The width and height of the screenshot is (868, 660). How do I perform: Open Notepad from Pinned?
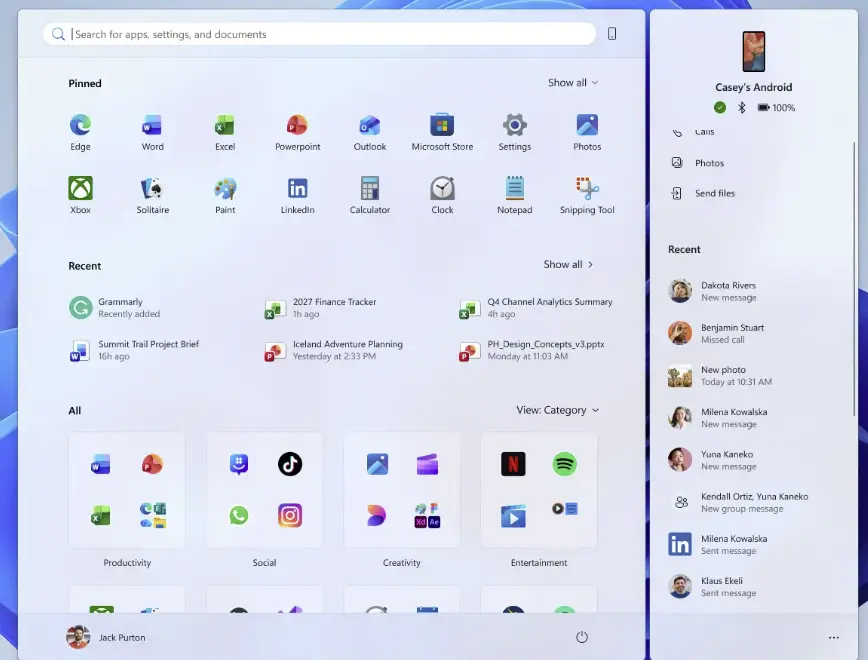514,195
